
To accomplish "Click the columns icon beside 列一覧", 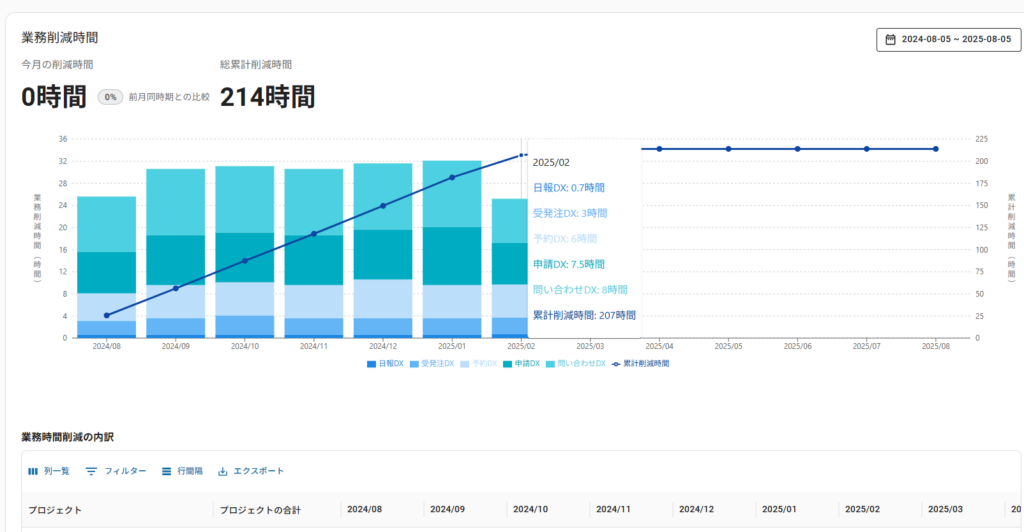I will (x=33, y=471).
